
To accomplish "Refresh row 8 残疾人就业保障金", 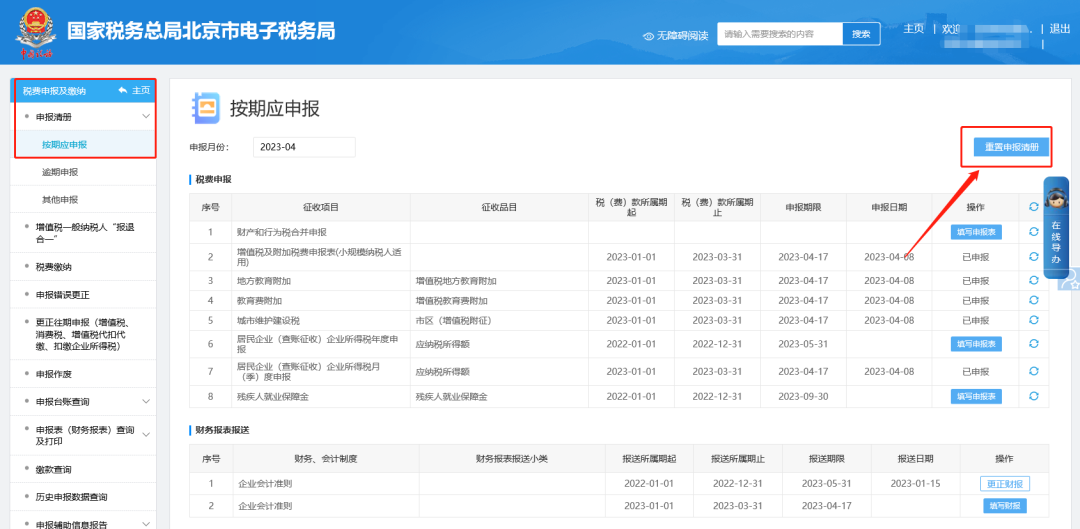I will tap(1033, 395).
